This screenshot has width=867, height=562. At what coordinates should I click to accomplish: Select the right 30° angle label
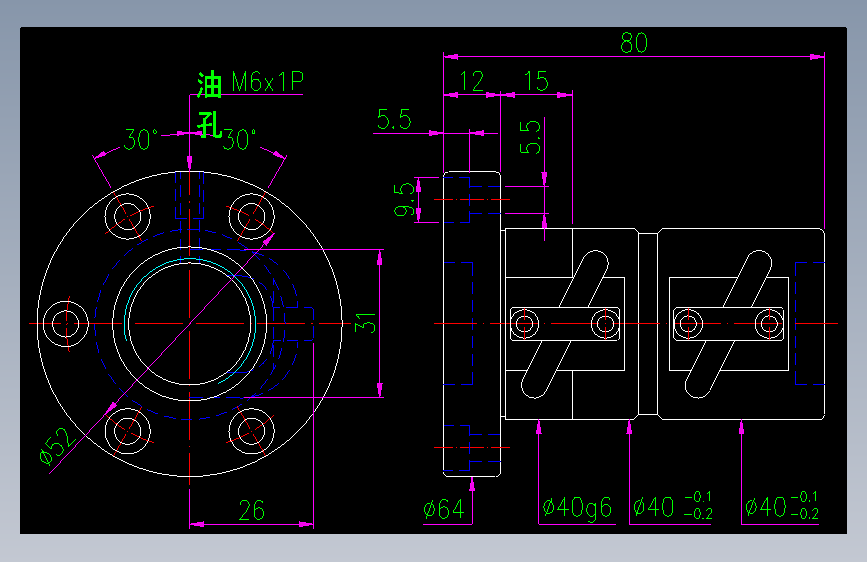coord(239,140)
